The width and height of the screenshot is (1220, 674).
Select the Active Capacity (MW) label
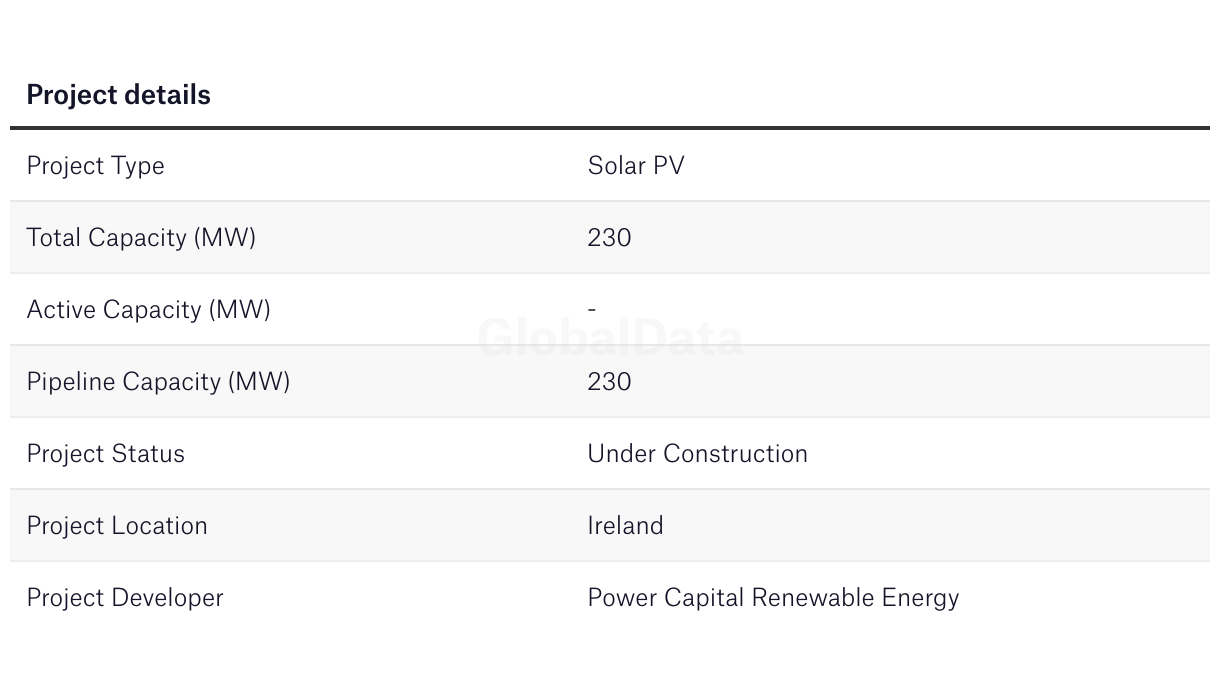pos(148,310)
